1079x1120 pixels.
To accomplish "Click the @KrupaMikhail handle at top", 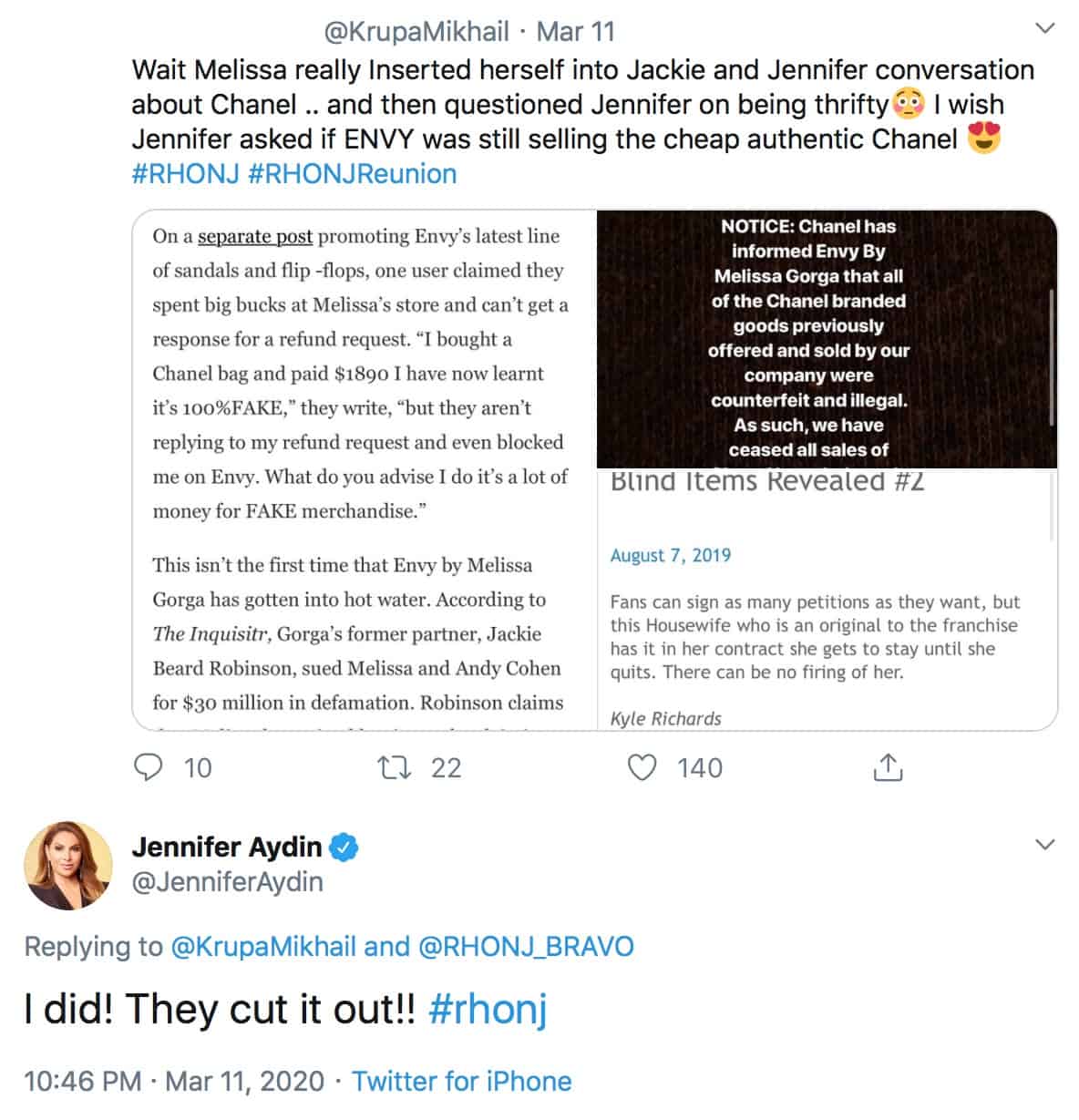I will pyautogui.click(x=416, y=31).
